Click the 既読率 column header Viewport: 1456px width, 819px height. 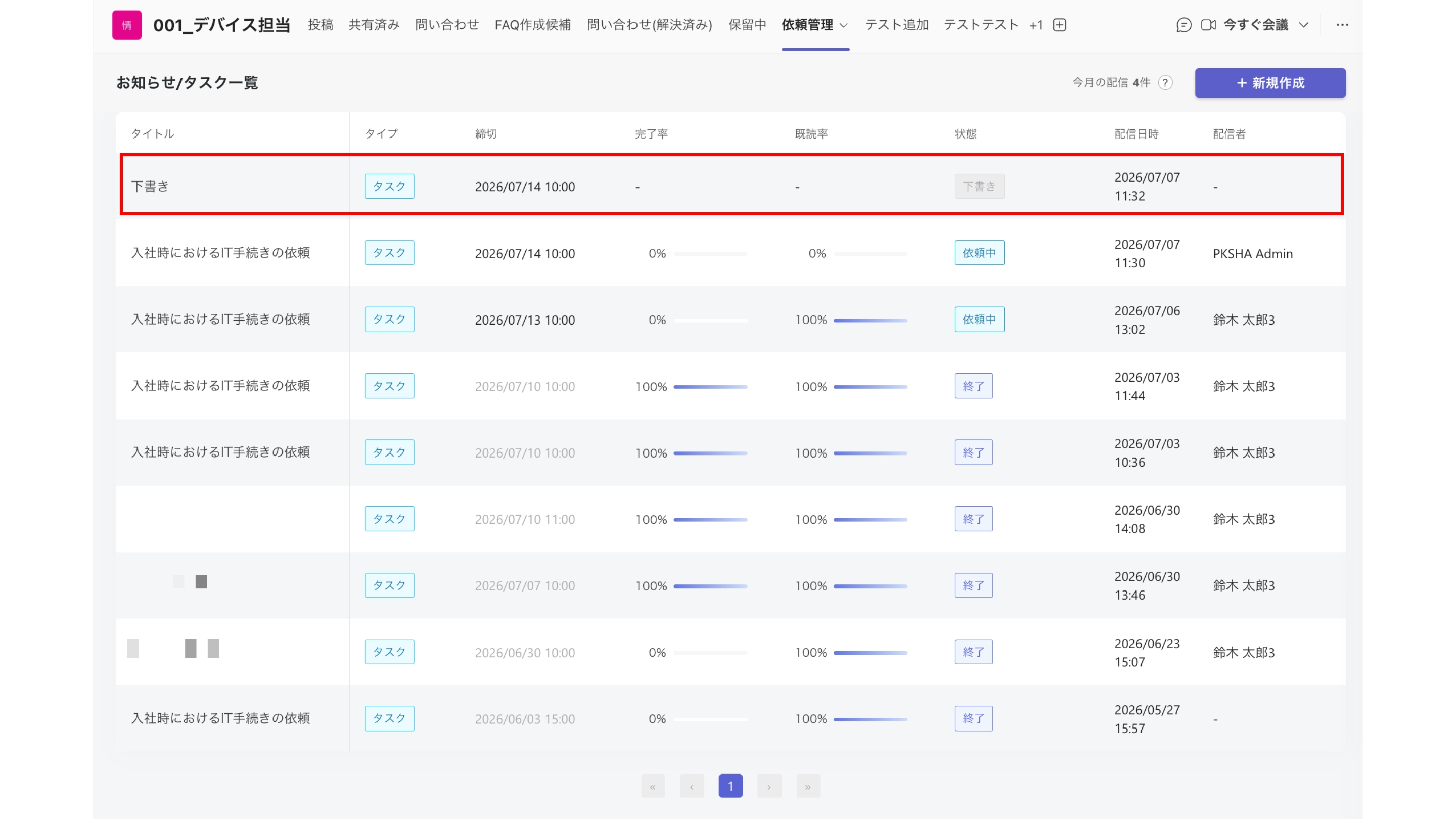pyautogui.click(x=811, y=134)
